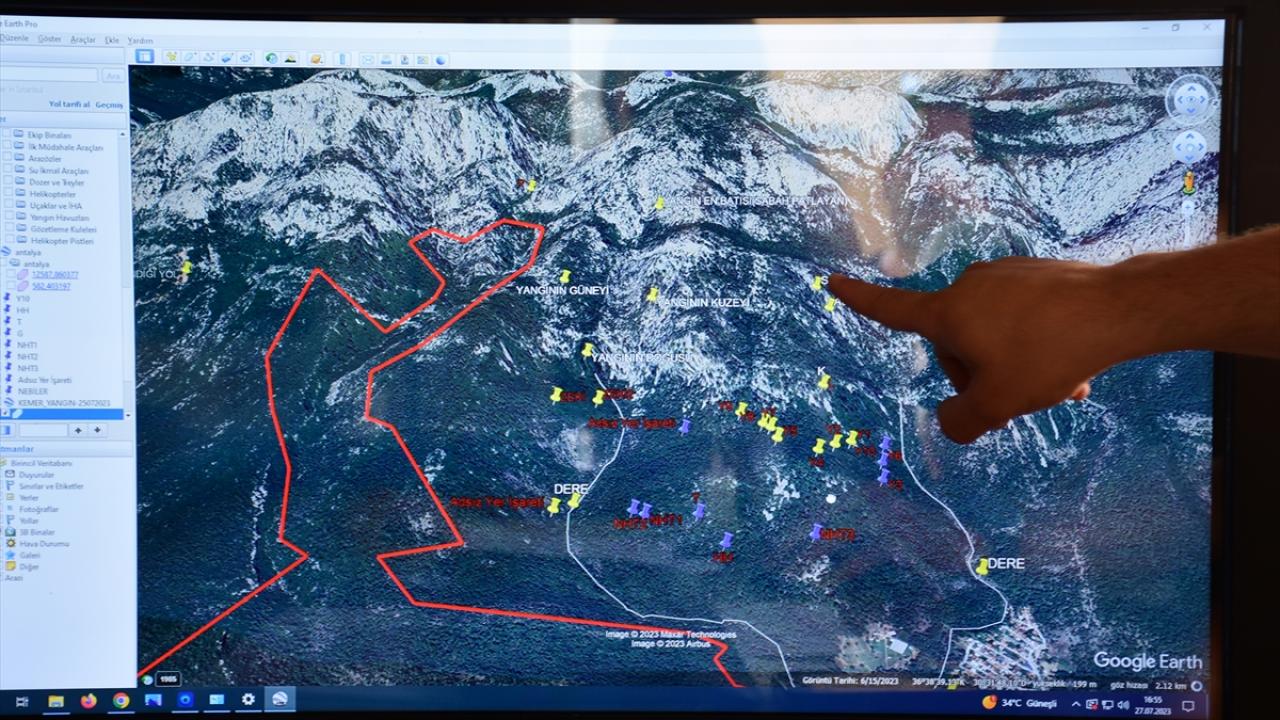Click the 1985 historical imagery timeline button
Screen dimensions: 1280x720
[x=167, y=679]
